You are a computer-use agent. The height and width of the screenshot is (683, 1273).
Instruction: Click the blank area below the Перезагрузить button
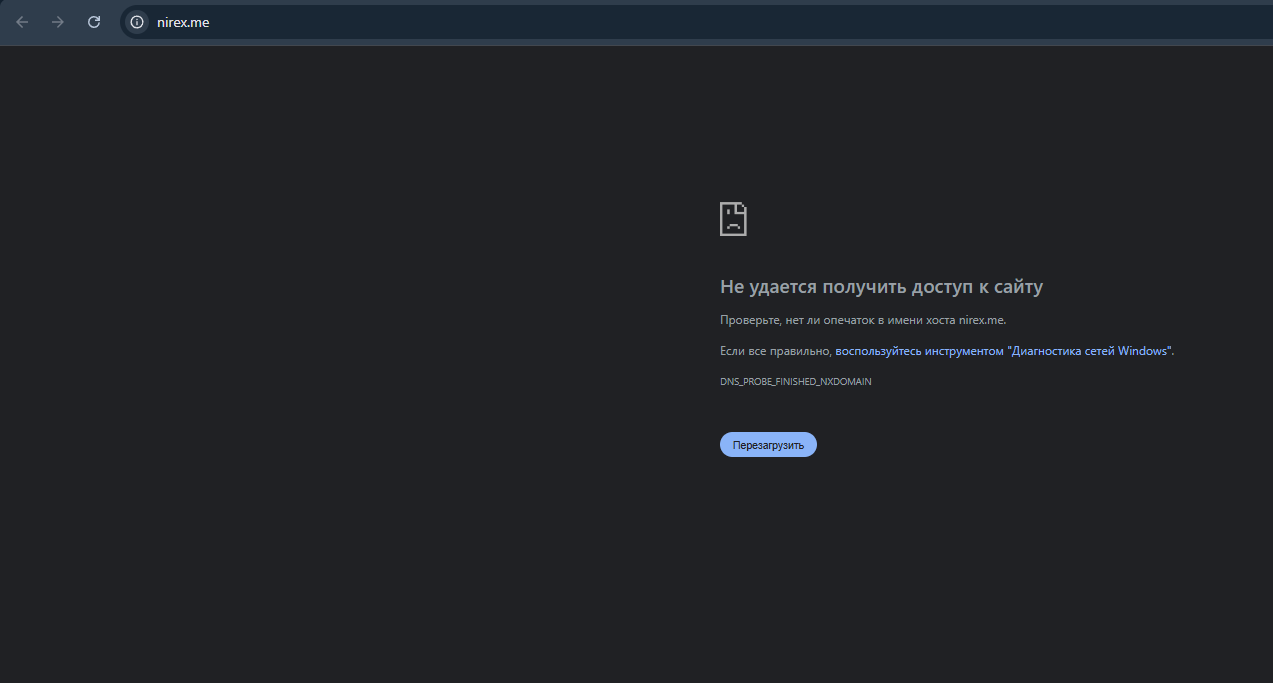[x=768, y=560]
